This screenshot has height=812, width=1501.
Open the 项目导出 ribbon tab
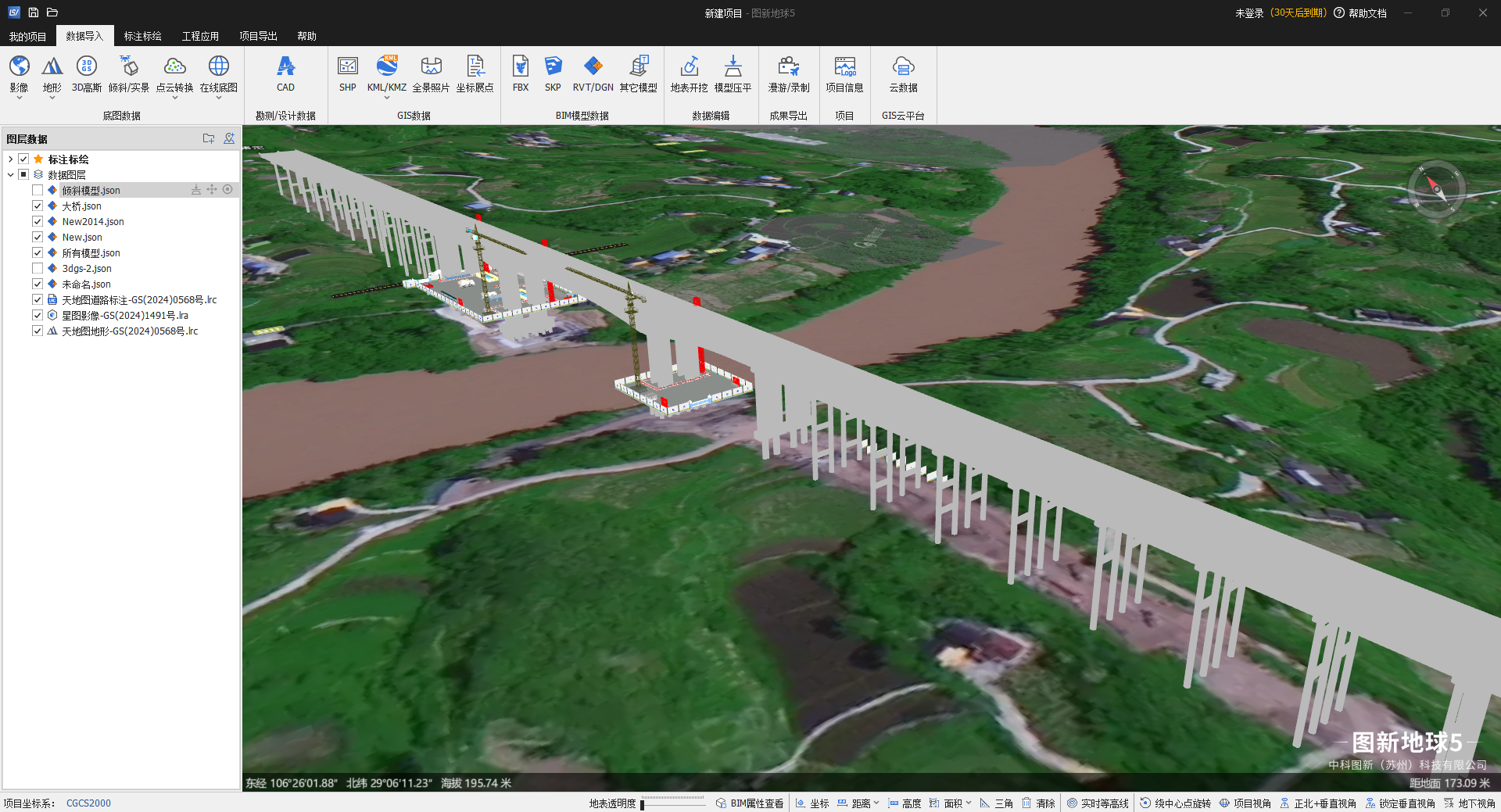click(x=258, y=36)
